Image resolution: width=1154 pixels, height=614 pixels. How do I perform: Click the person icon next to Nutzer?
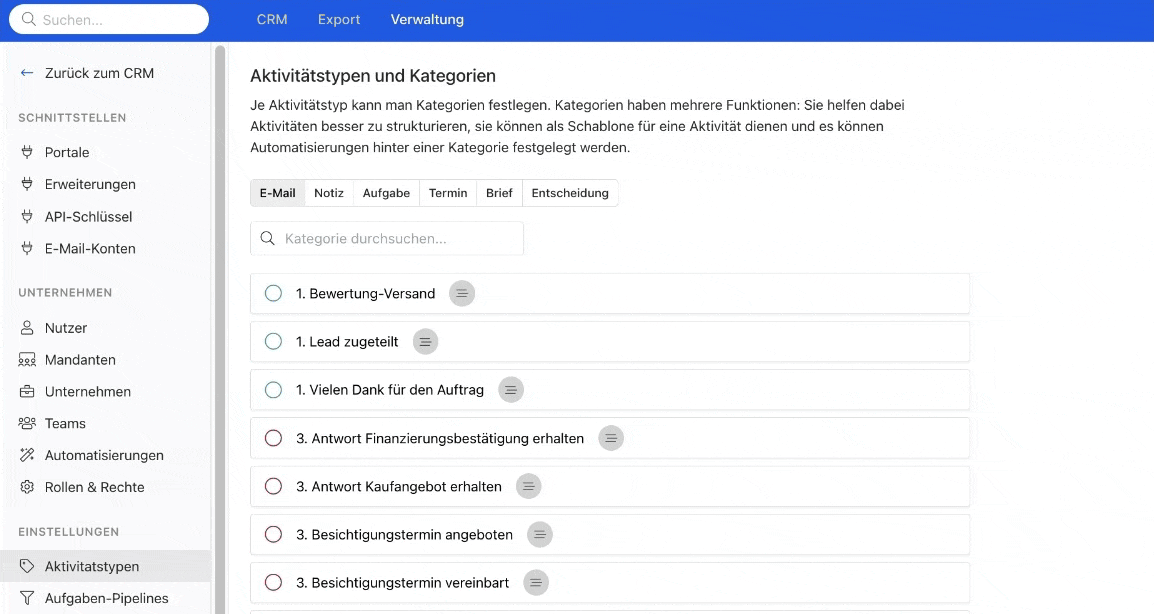point(27,328)
